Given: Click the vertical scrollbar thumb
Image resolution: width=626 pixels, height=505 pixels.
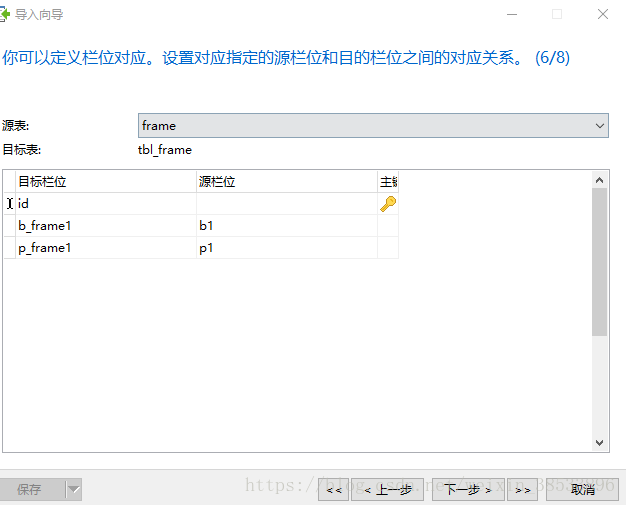Looking at the screenshot, I should pyautogui.click(x=599, y=262).
